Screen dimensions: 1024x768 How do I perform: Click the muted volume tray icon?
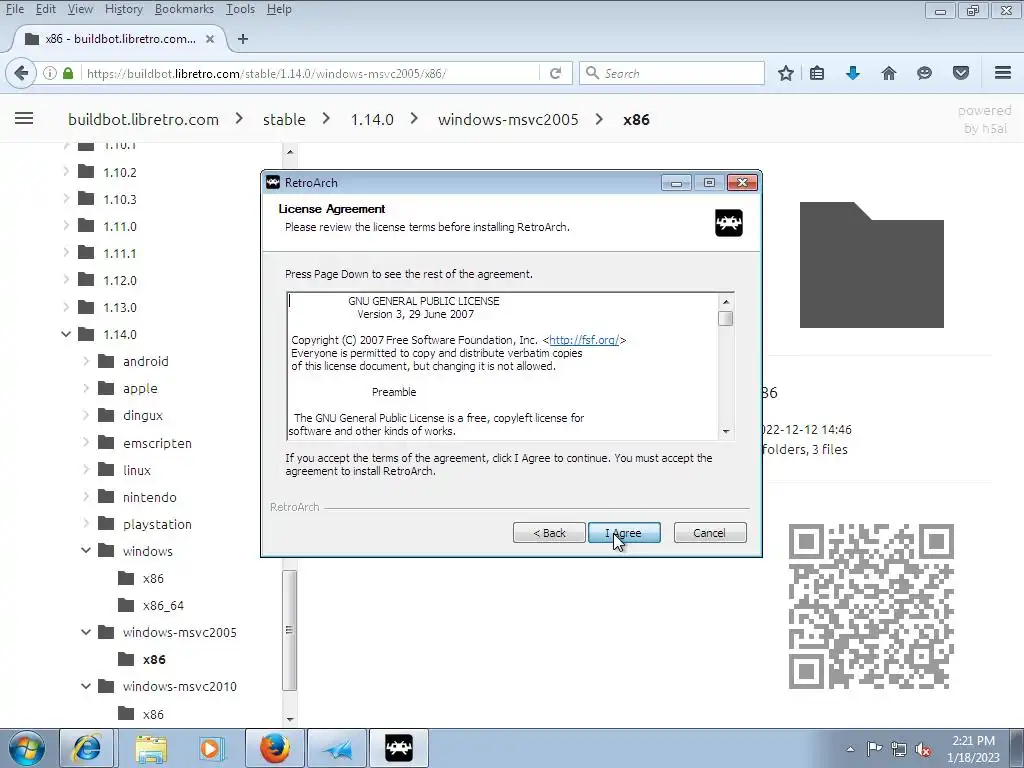pyautogui.click(x=923, y=749)
